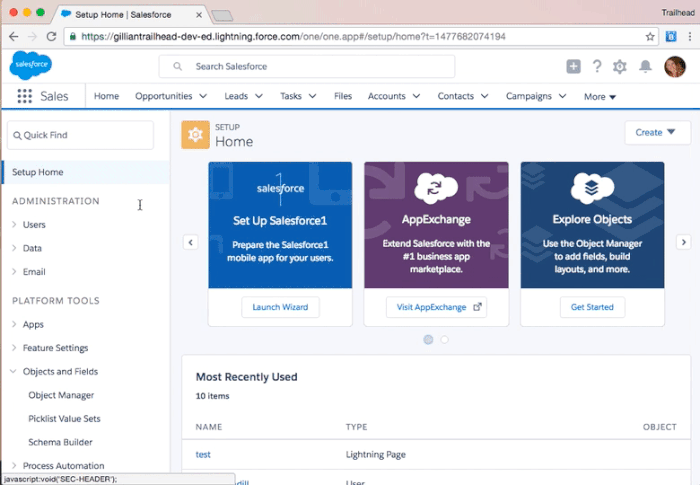700x485 pixels.
Task: Open the Contacts tab dropdown arrow
Action: pyautogui.click(x=484, y=96)
